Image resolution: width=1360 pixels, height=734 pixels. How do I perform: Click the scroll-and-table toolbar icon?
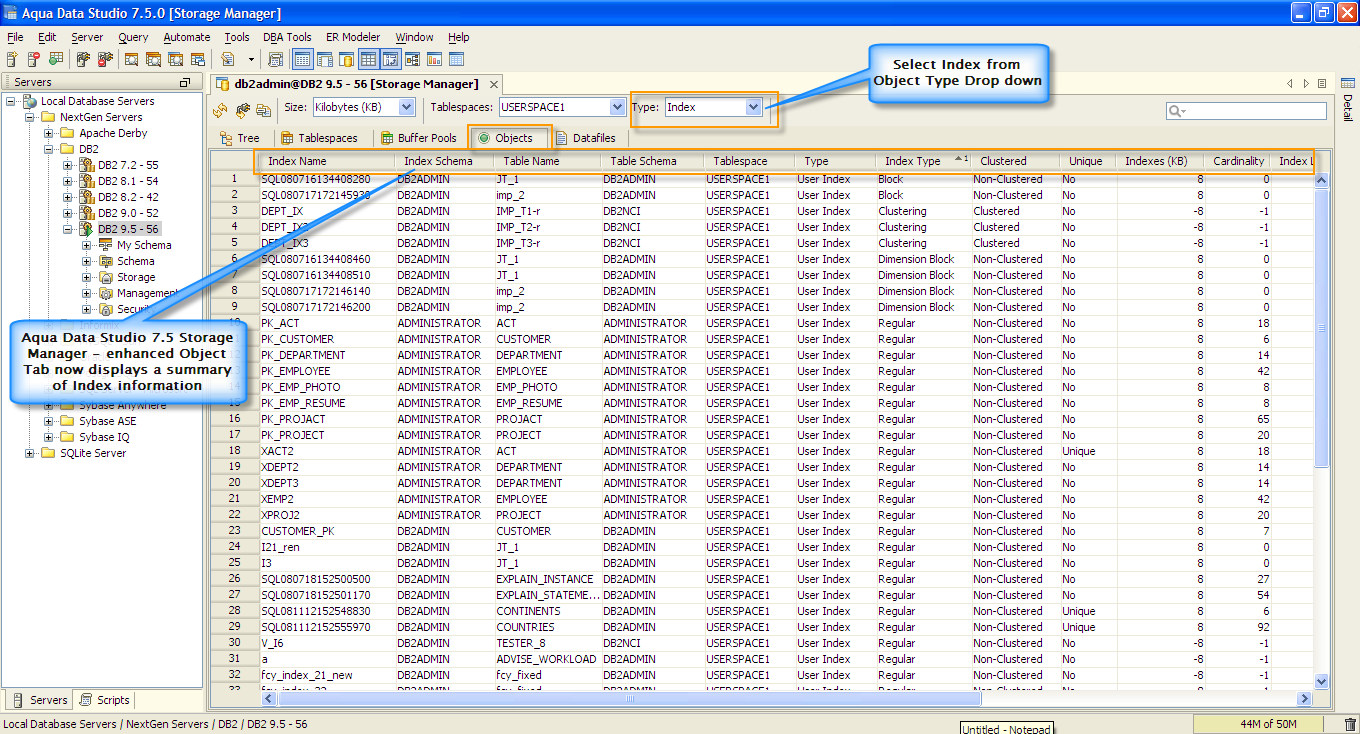(x=277, y=59)
